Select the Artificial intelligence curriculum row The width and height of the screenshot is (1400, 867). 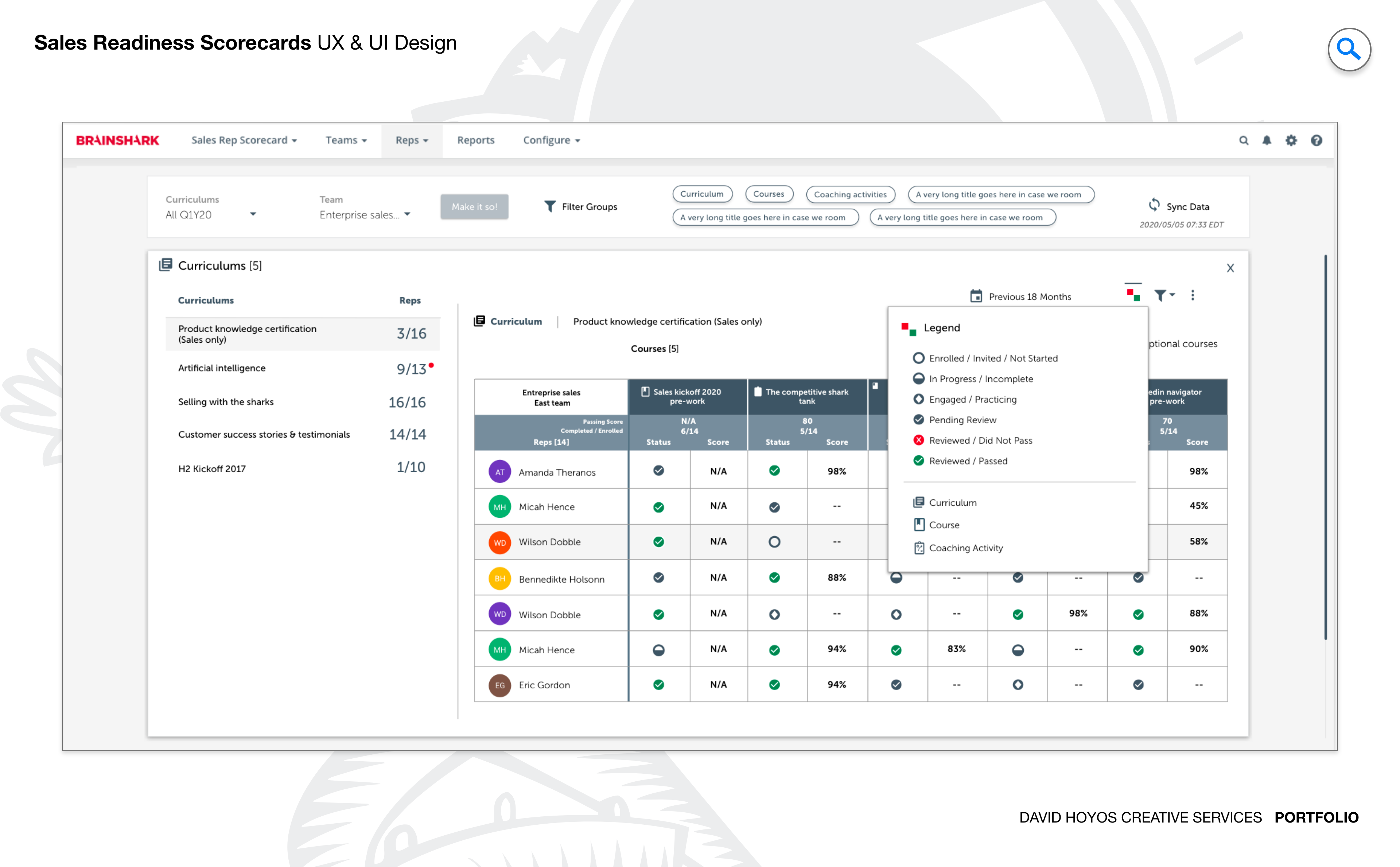point(303,368)
